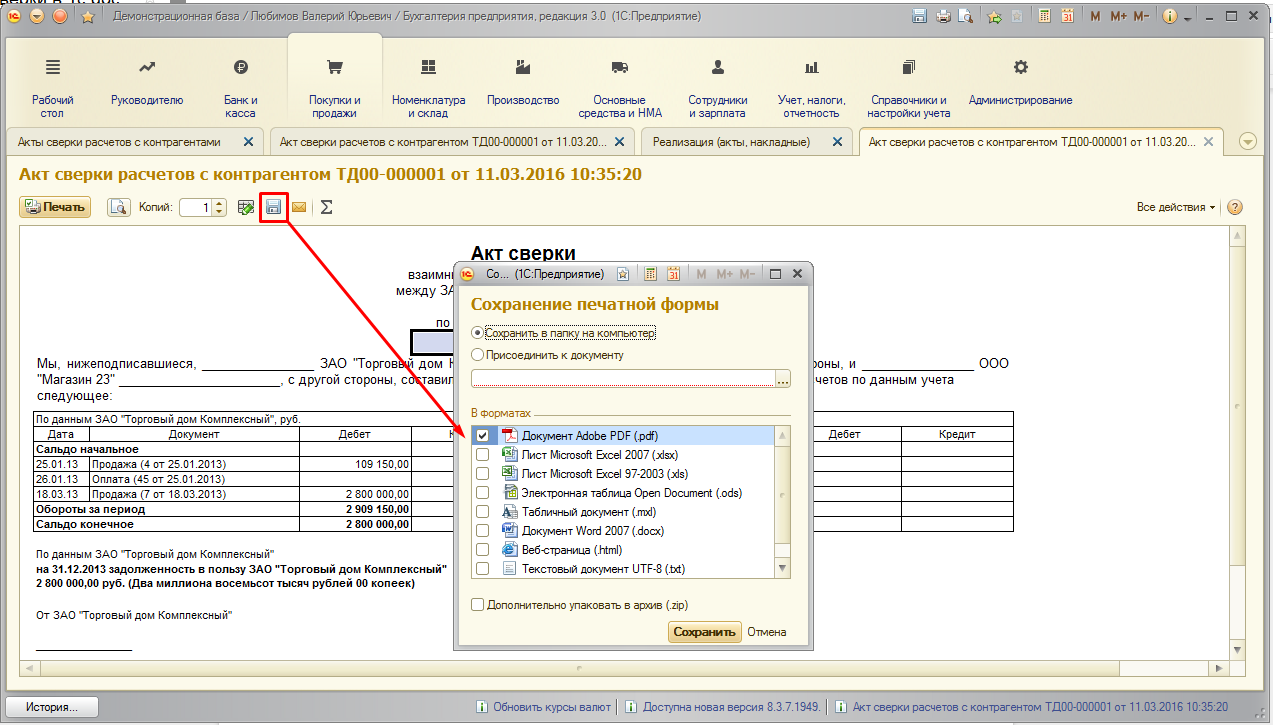The height and width of the screenshot is (725, 1273).
Task: Click the send by email envelope icon
Action: [x=299, y=207]
